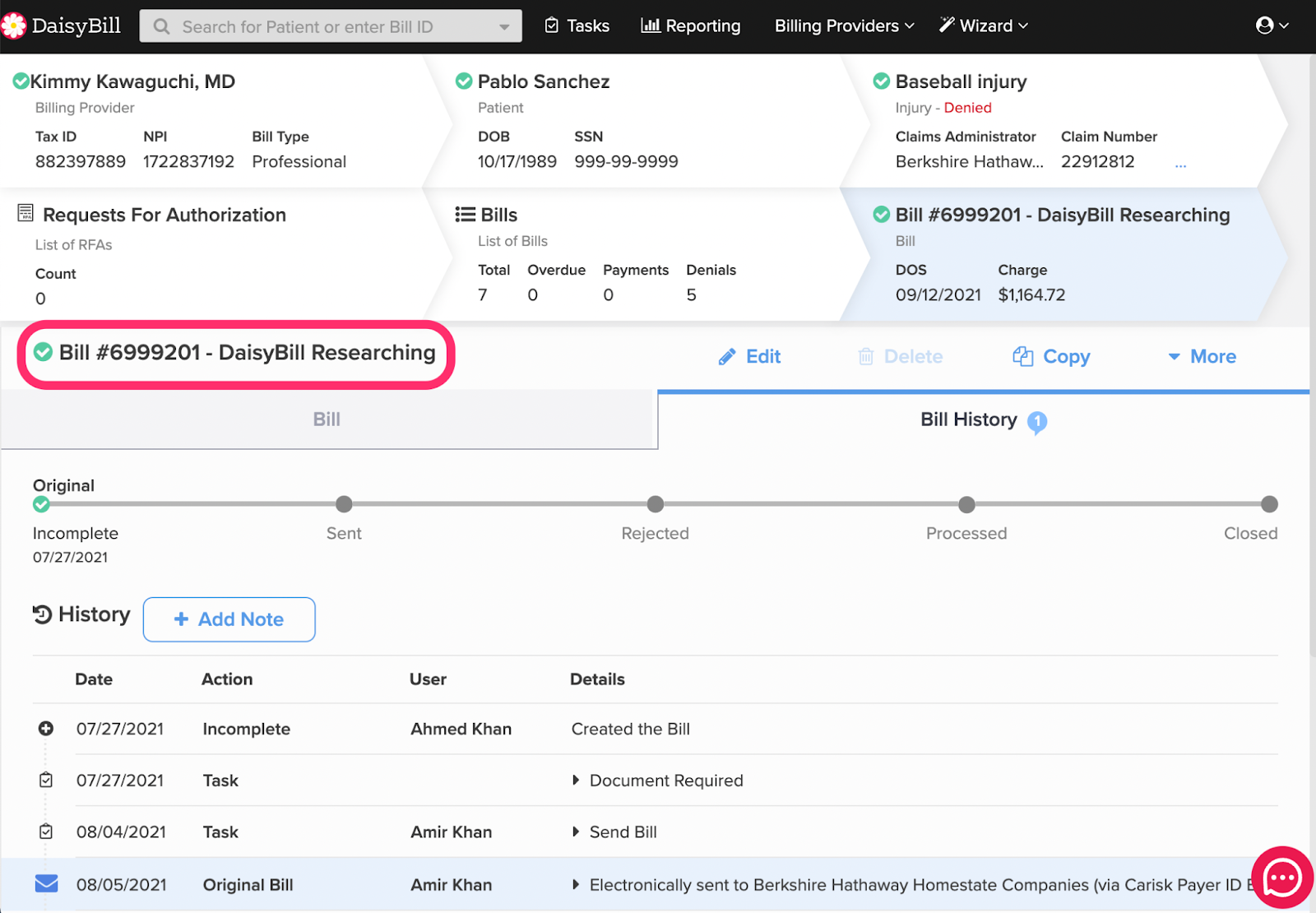Select the Bill History tab

click(984, 420)
